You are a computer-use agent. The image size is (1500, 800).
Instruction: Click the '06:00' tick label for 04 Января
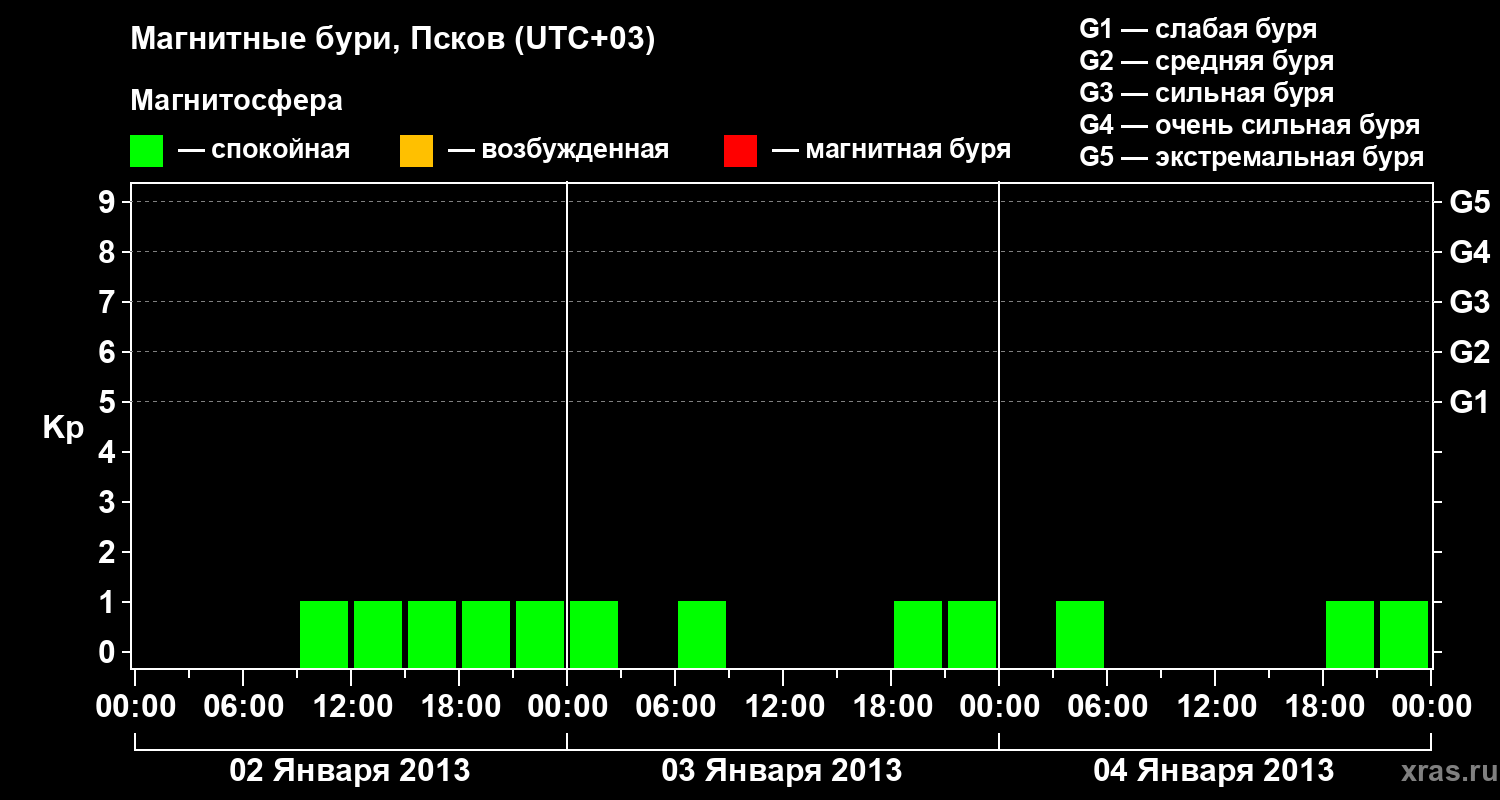pos(1107,706)
